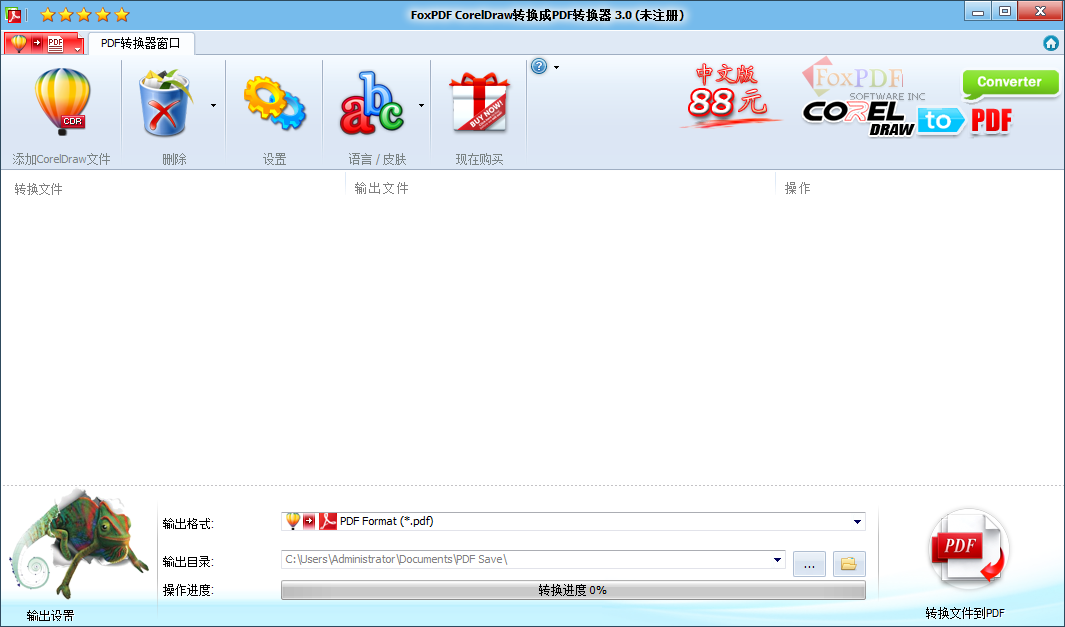Viewport: 1065px width, 627px height.
Task: Open the output folder with the folder icon
Action: 849,564
